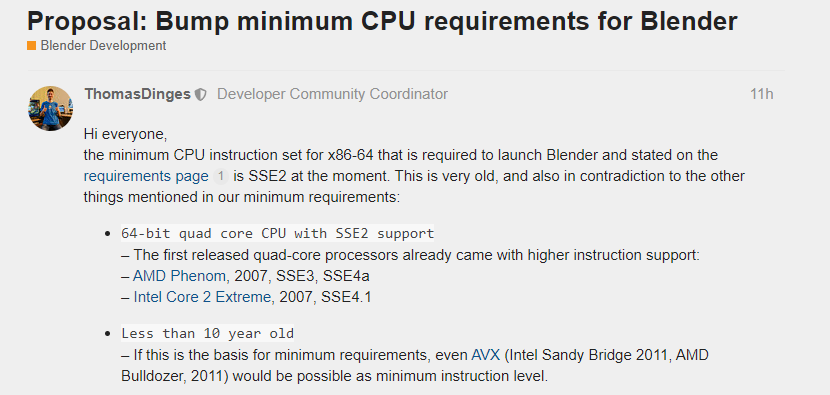
Task: Open the Blender Development category link
Action: coord(103,46)
